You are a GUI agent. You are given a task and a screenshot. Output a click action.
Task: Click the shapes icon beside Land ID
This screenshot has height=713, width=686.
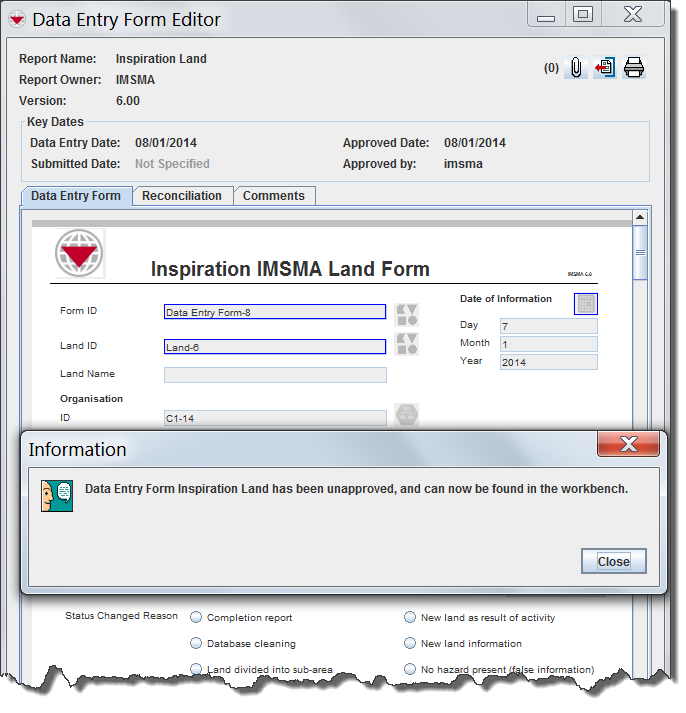click(x=407, y=345)
